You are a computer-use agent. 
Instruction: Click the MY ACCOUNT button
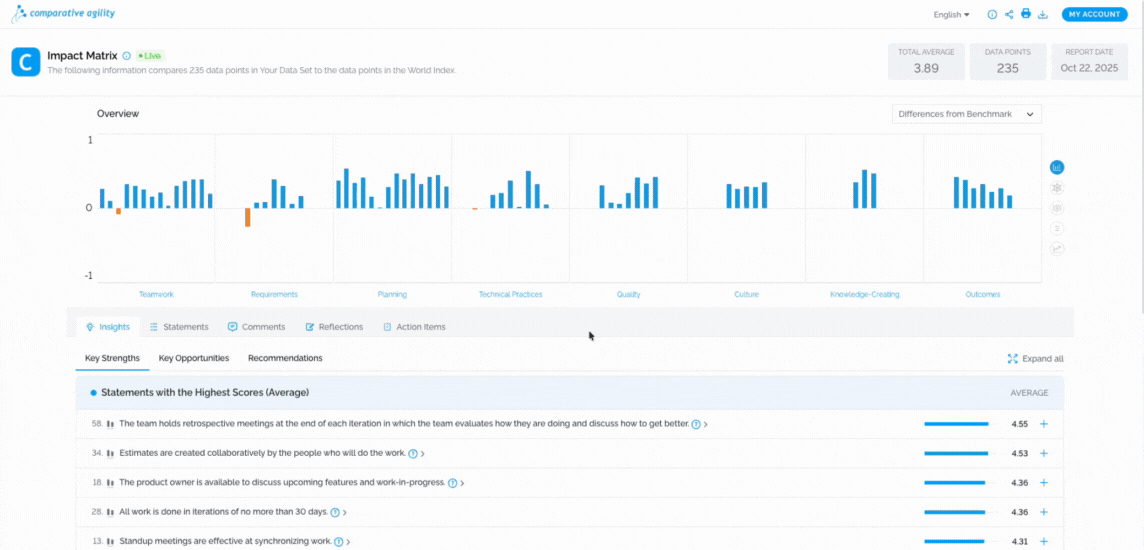pos(1094,14)
